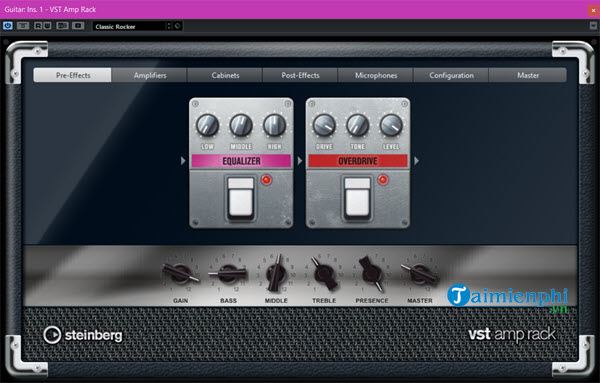Click the arrow between Equalizer and Overdrive
Screen dimensions: 600x383
(300, 161)
